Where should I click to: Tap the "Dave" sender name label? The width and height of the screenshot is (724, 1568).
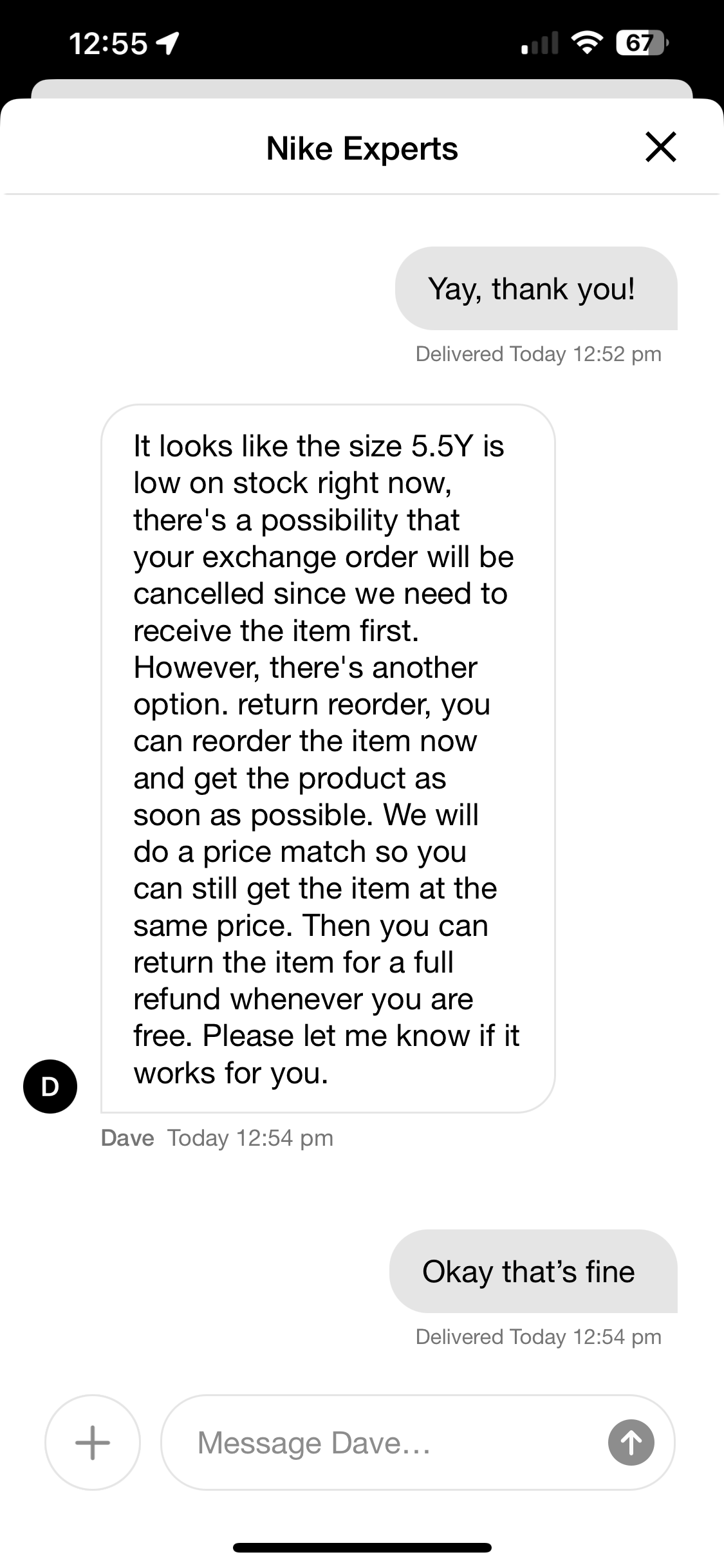(x=127, y=1138)
